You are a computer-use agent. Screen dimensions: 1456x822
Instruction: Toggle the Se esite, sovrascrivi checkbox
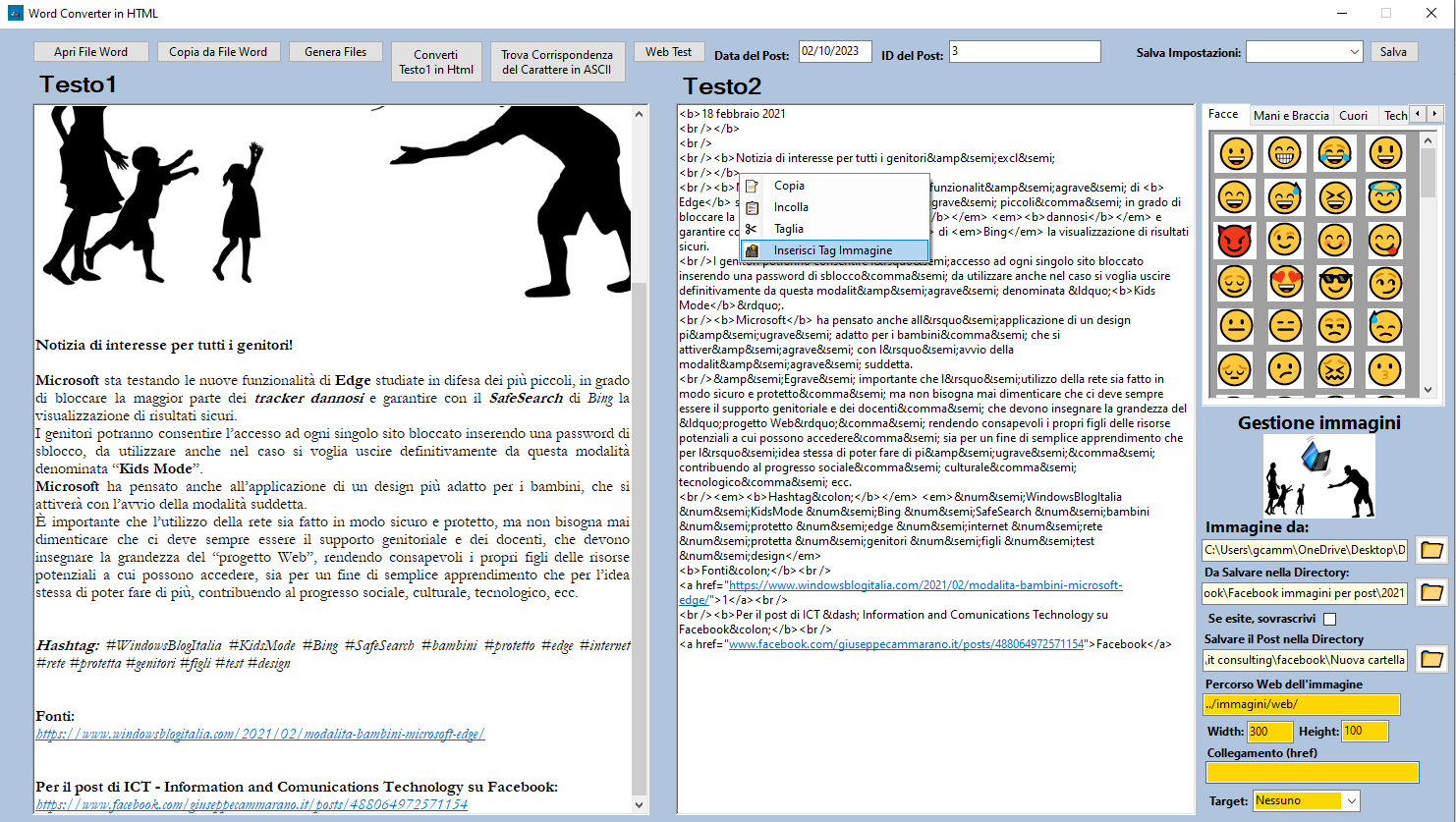point(1329,619)
